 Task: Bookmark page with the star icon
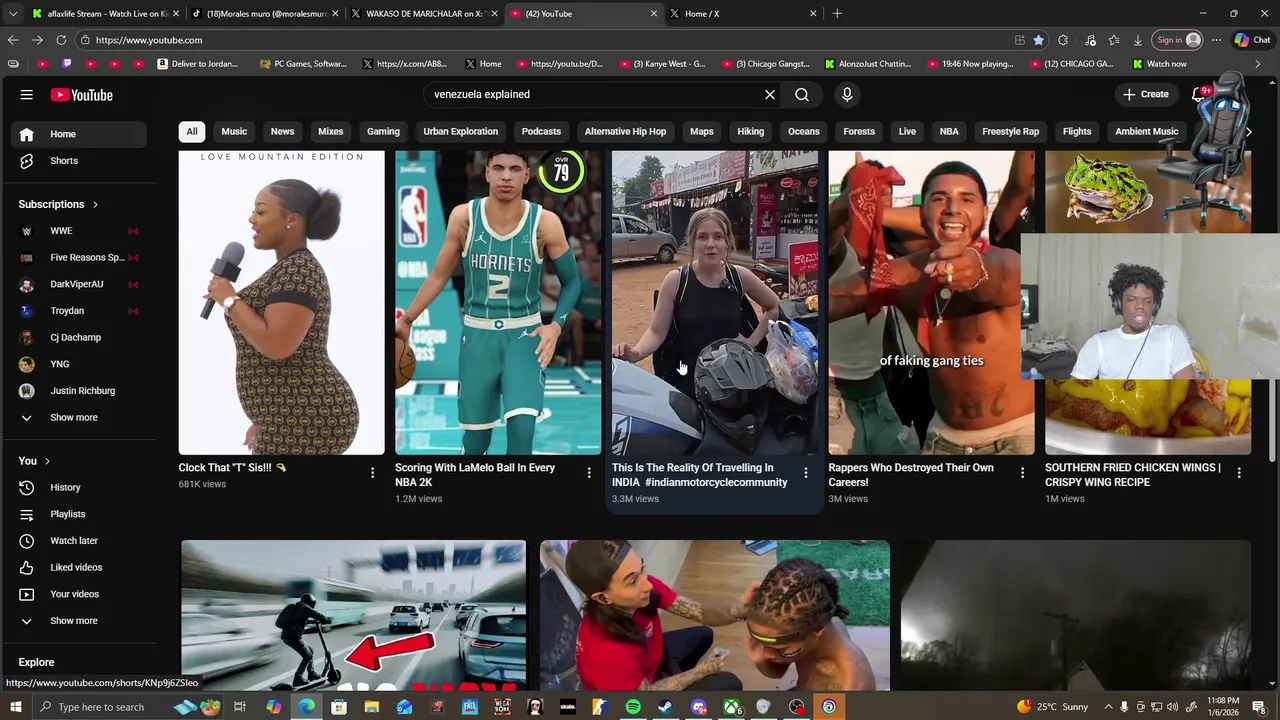click(1039, 40)
